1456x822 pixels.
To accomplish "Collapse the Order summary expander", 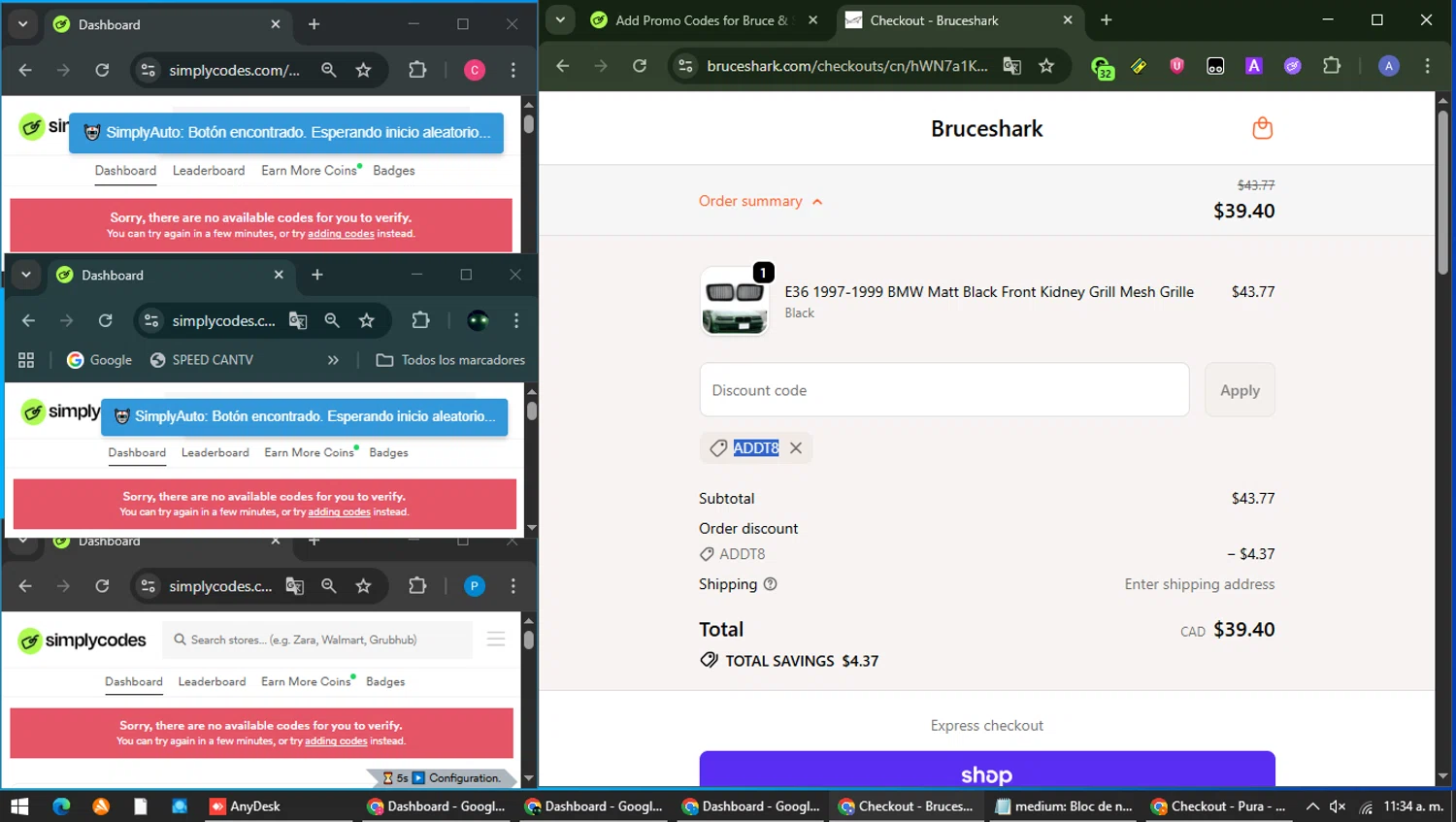I will click(761, 201).
